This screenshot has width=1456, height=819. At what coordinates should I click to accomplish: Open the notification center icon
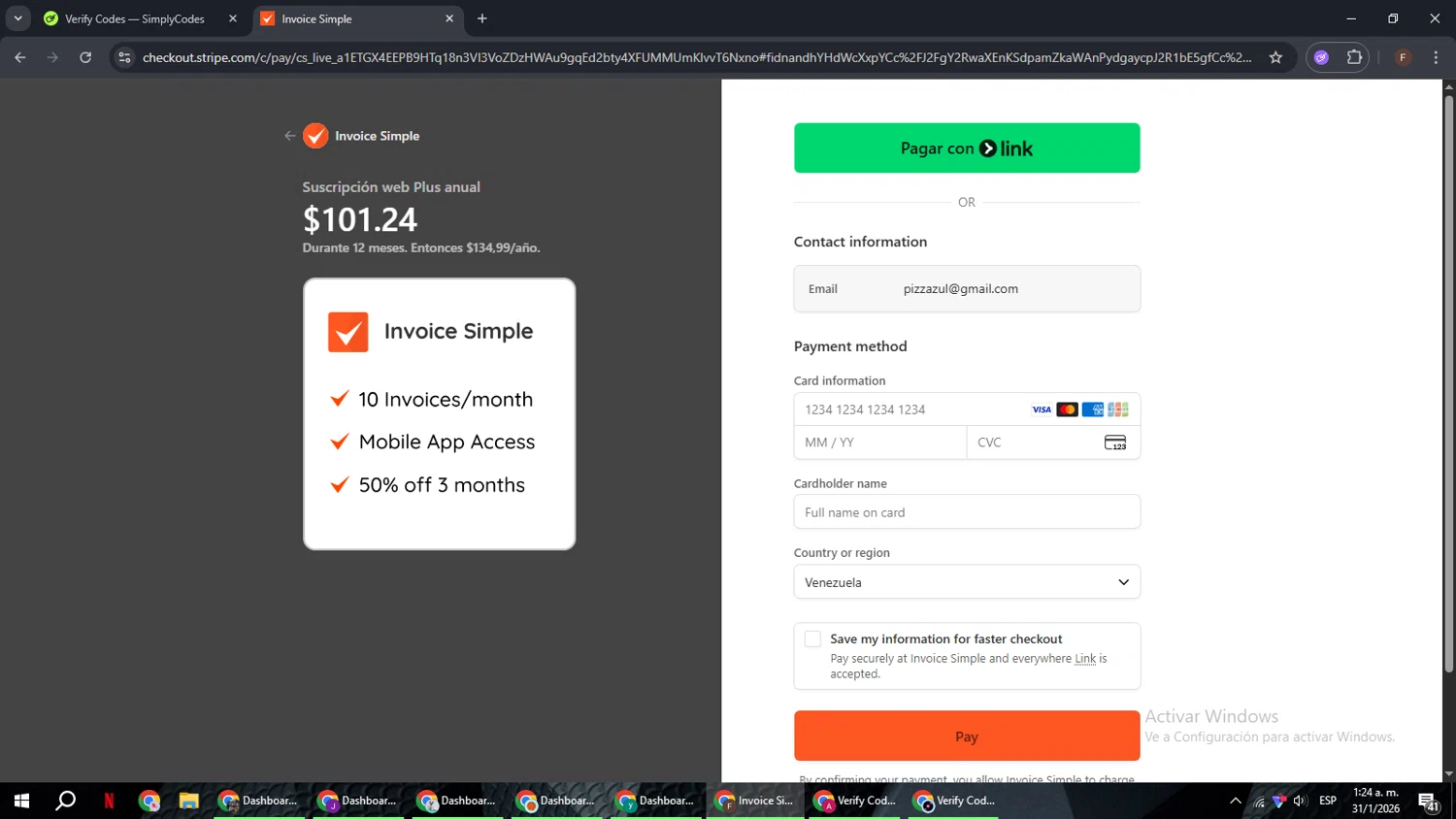(x=1429, y=802)
